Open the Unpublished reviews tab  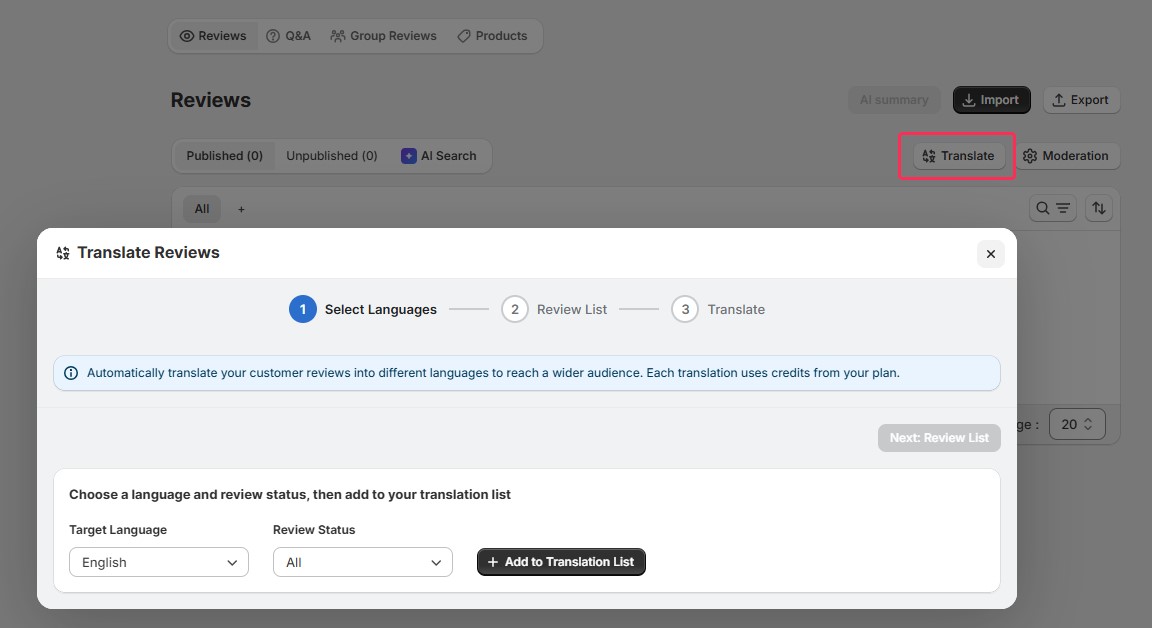pyautogui.click(x=331, y=155)
